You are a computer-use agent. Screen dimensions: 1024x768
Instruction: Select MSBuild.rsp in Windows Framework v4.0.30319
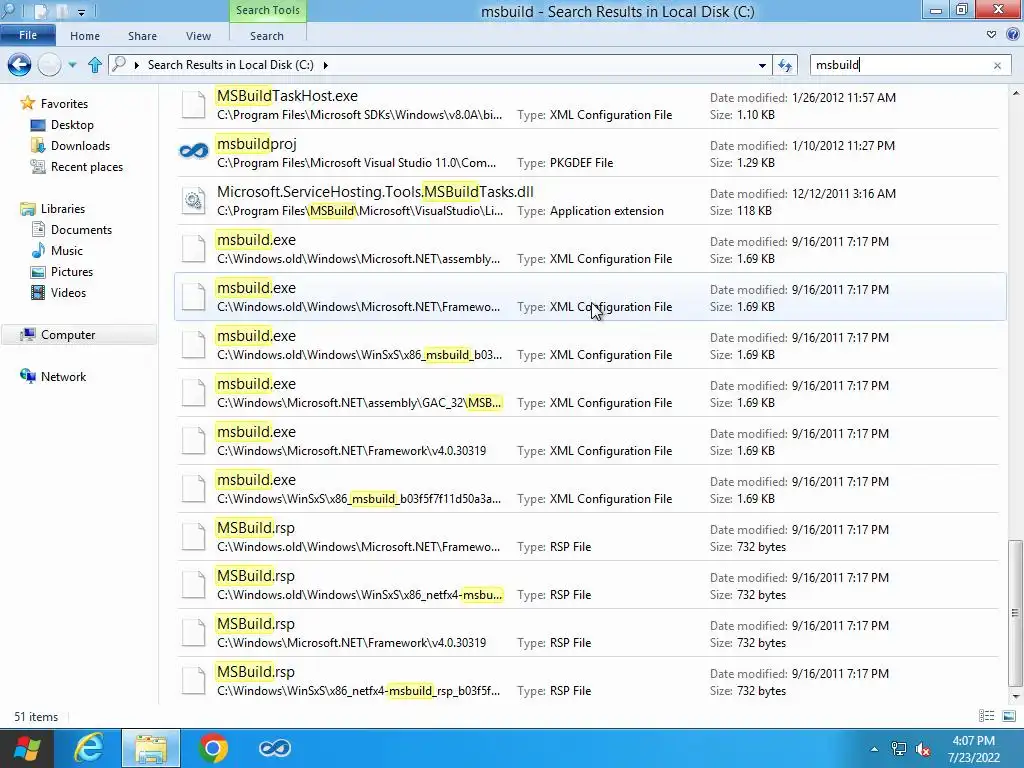coord(588,633)
